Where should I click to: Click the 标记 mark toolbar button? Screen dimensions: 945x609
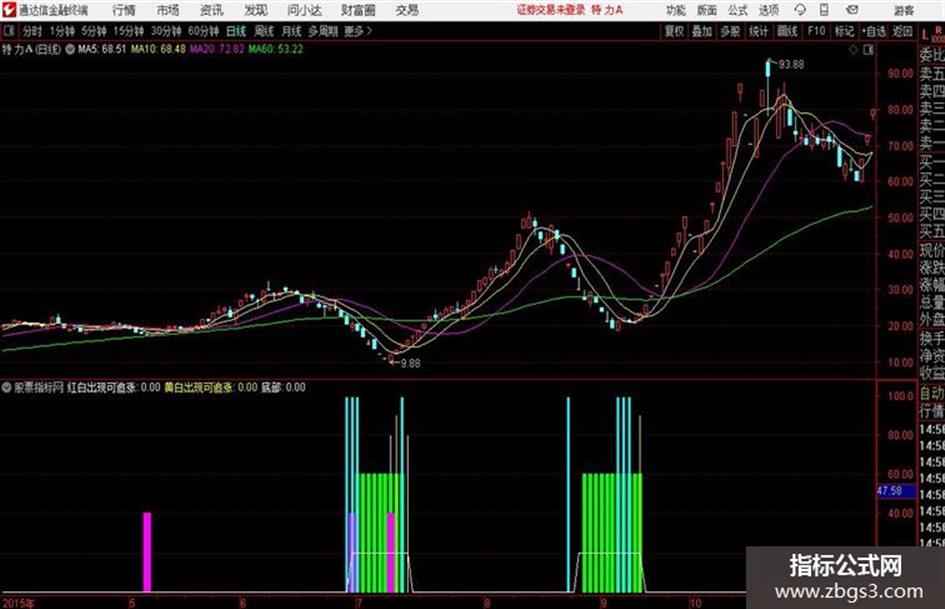pyautogui.click(x=844, y=31)
